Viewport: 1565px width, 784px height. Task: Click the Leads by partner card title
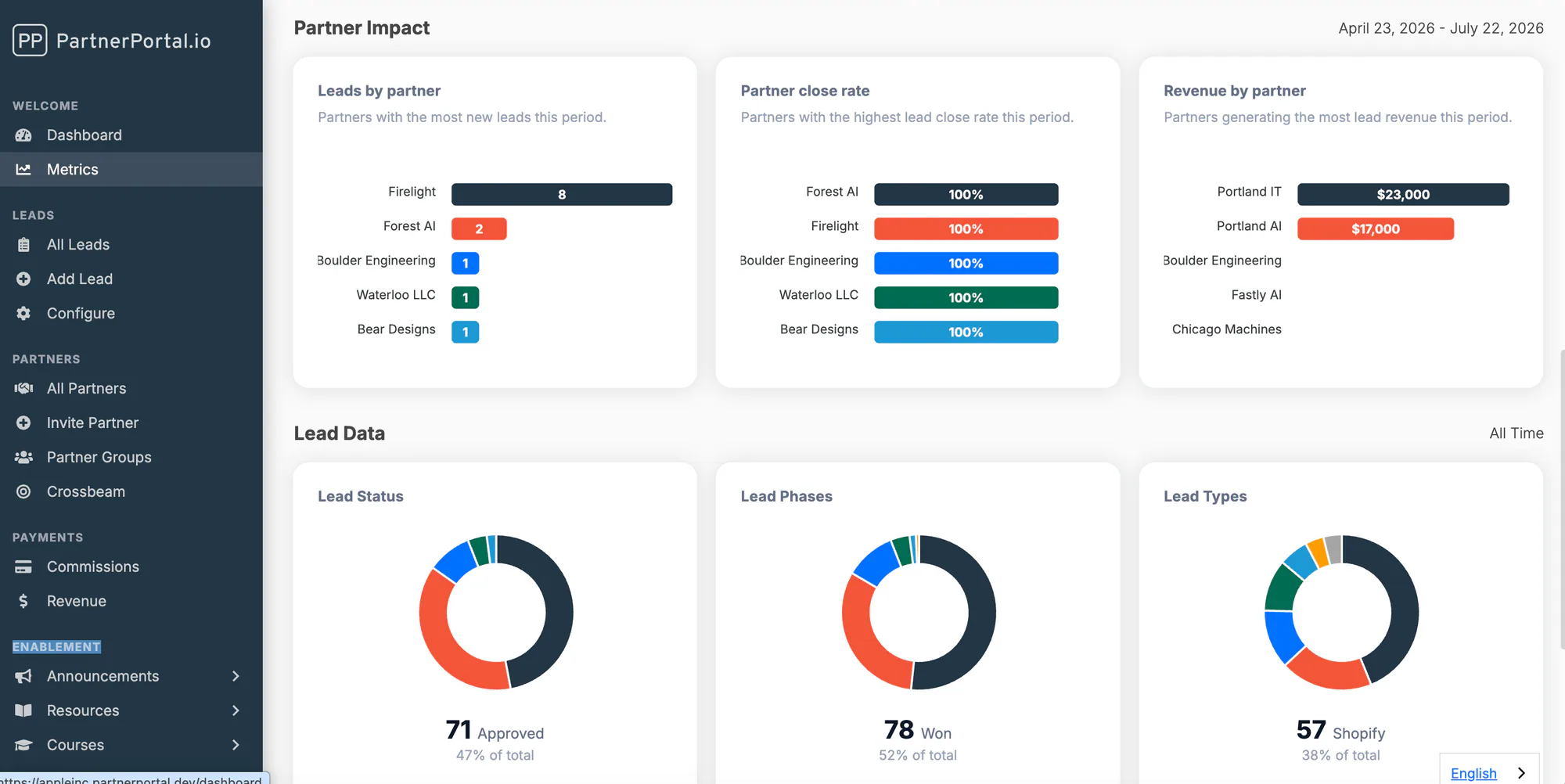point(379,91)
